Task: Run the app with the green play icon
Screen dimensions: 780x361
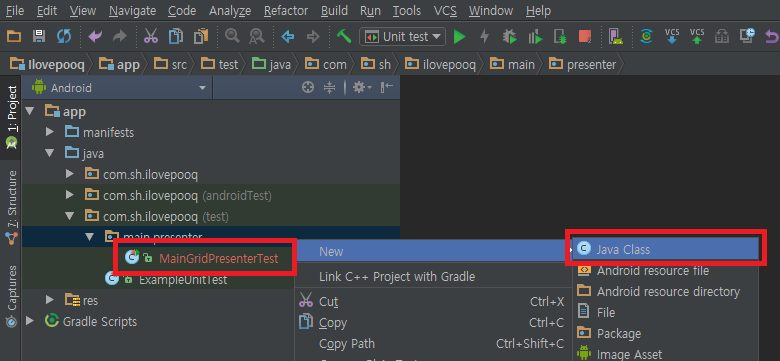Action: (460, 37)
